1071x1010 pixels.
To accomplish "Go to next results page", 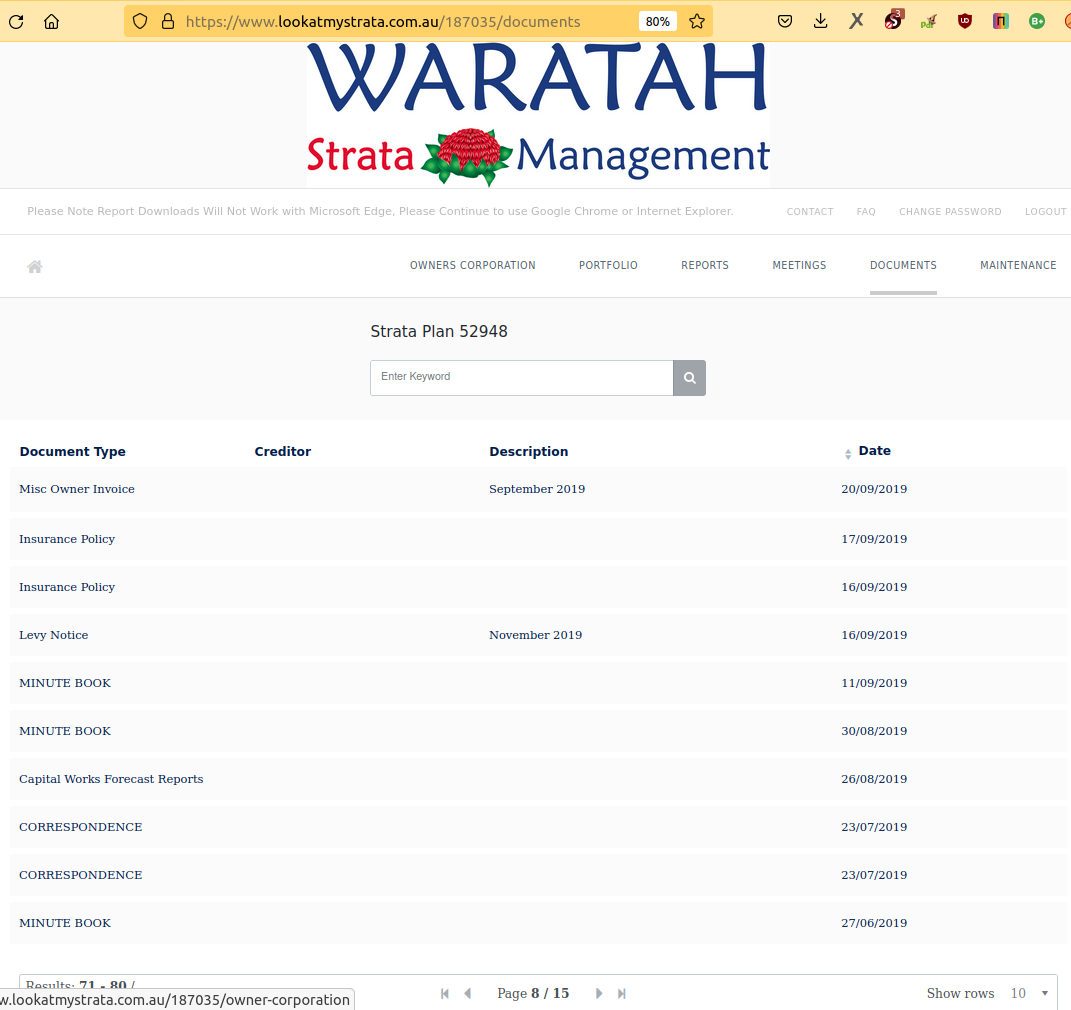I will click(x=598, y=994).
